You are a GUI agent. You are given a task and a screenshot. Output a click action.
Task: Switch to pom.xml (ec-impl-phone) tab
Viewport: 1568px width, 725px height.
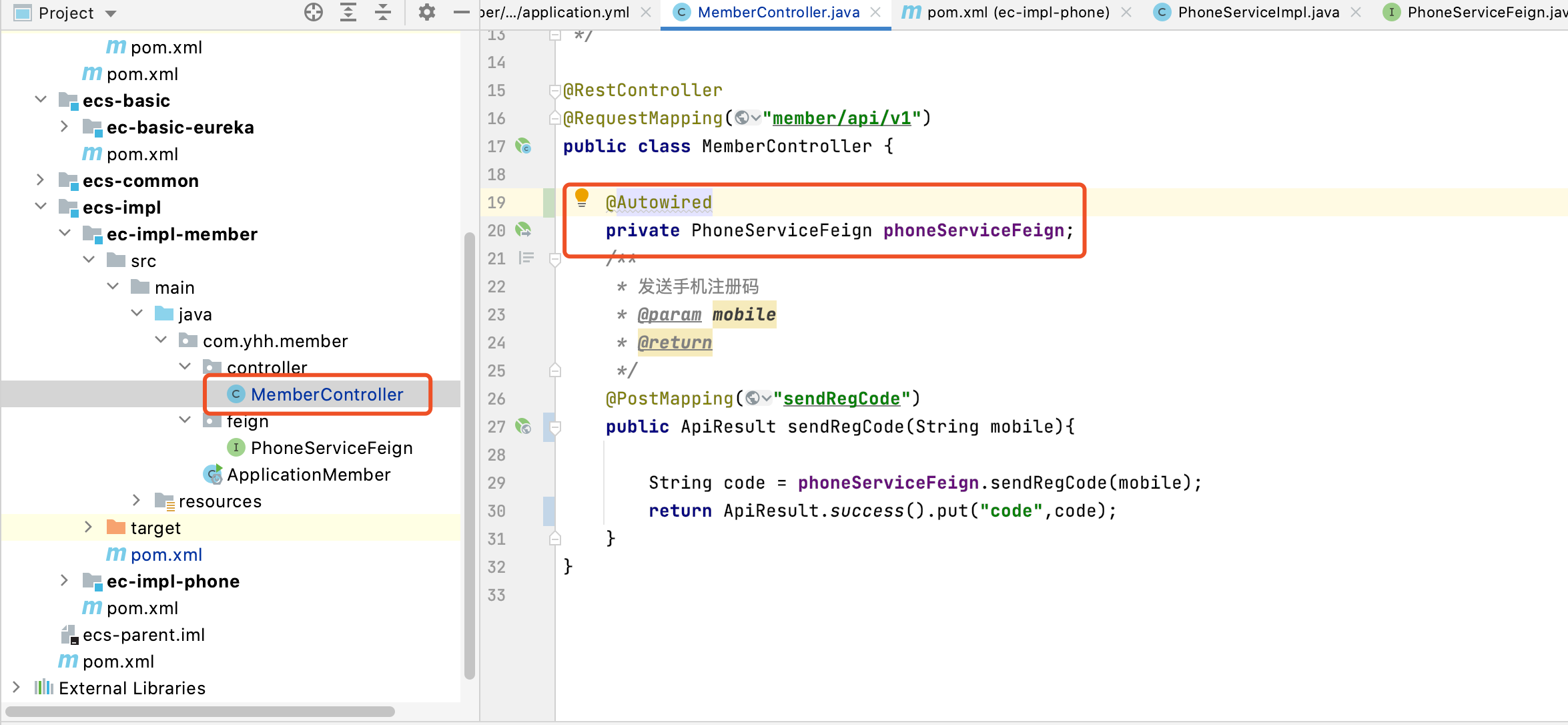(x=1018, y=12)
